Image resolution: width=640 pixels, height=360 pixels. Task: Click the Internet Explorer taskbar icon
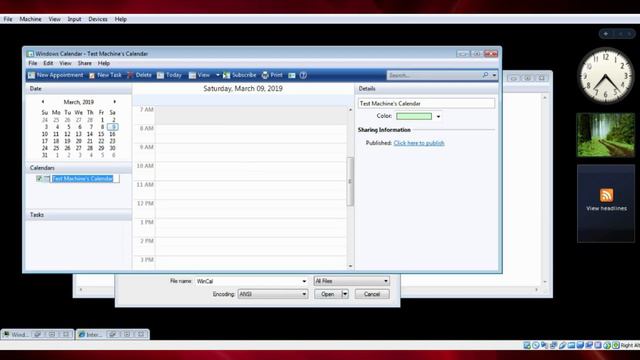(x=82, y=334)
